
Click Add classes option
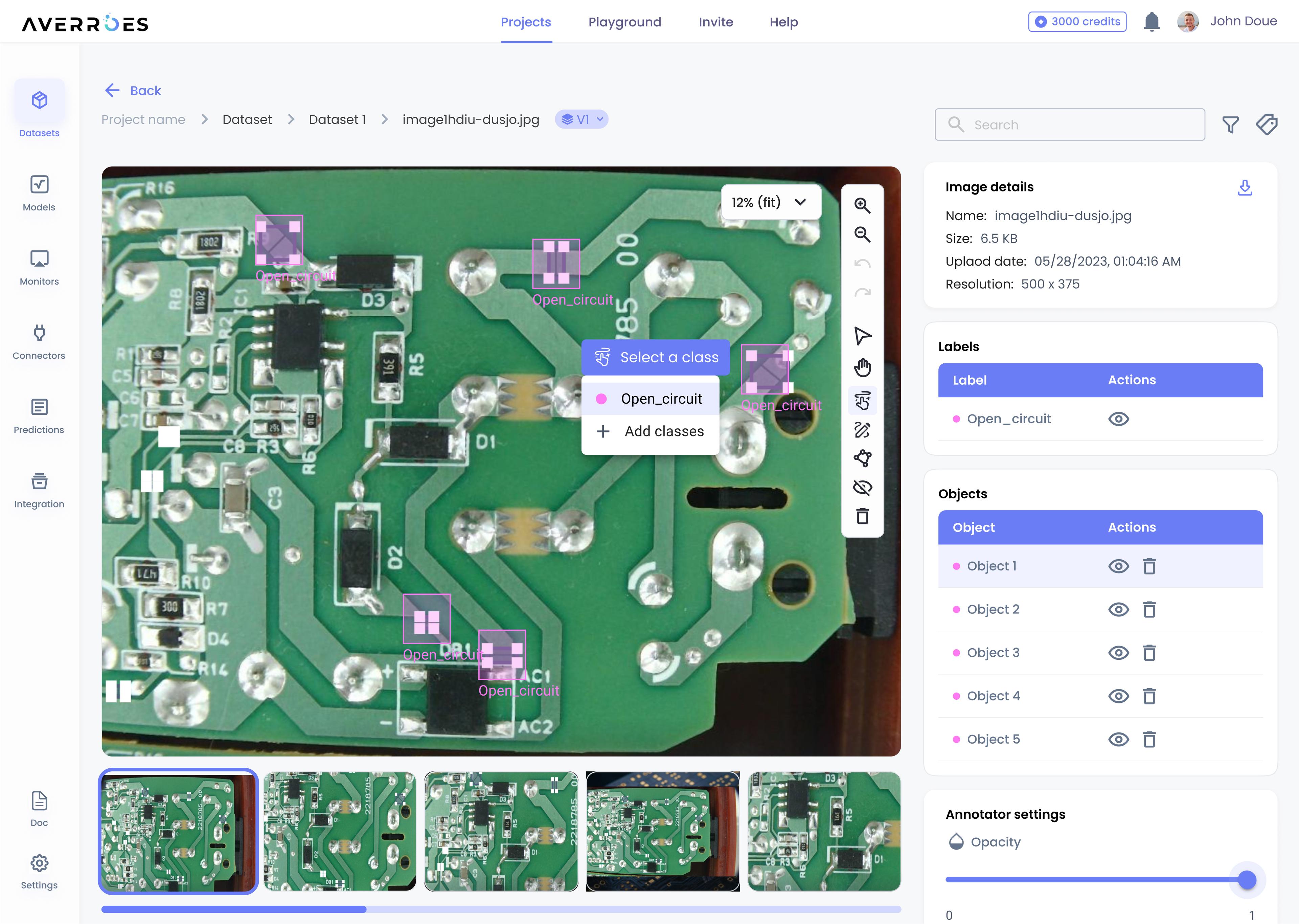[663, 431]
